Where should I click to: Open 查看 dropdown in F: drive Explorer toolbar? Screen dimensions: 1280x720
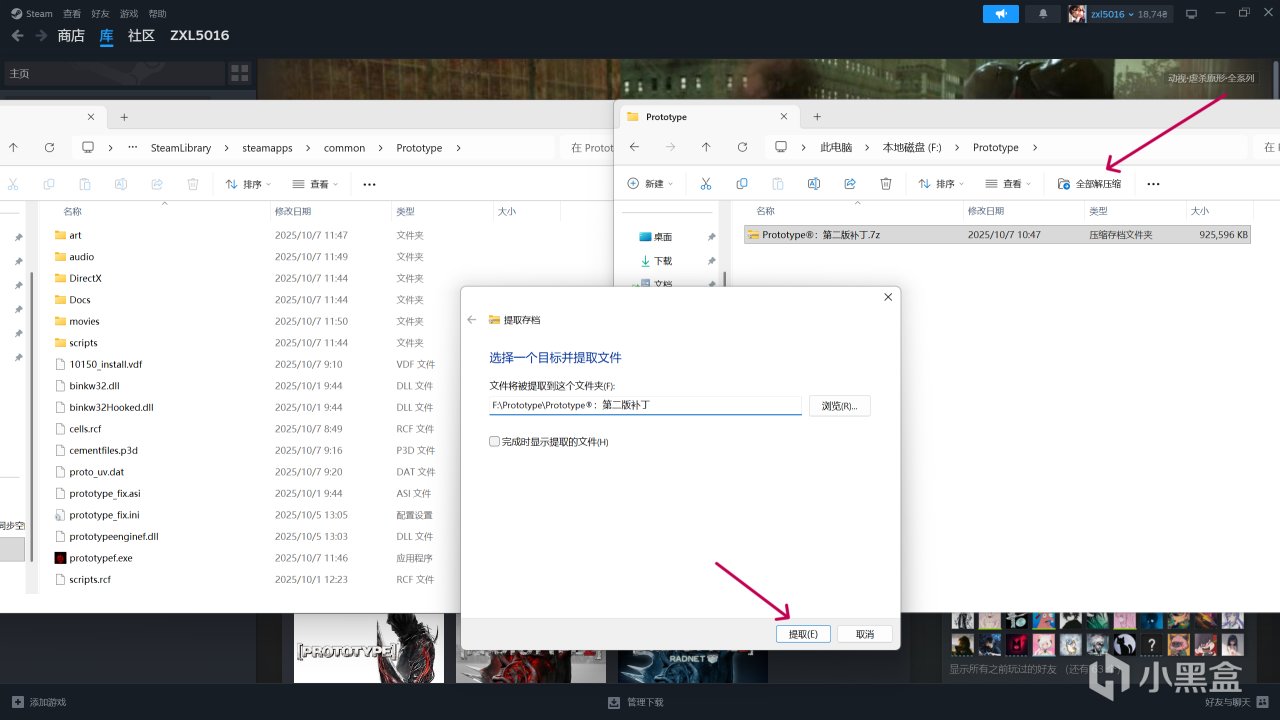pyautogui.click(x=1008, y=184)
